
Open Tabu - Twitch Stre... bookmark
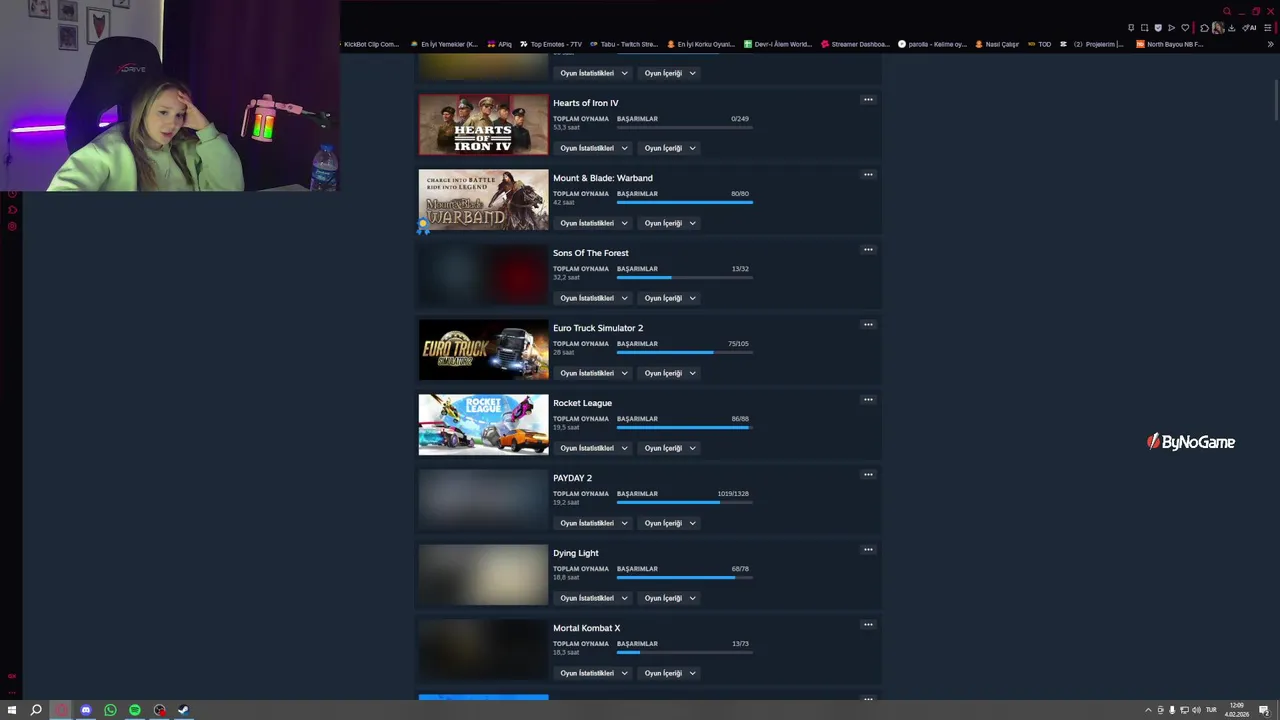tap(623, 44)
